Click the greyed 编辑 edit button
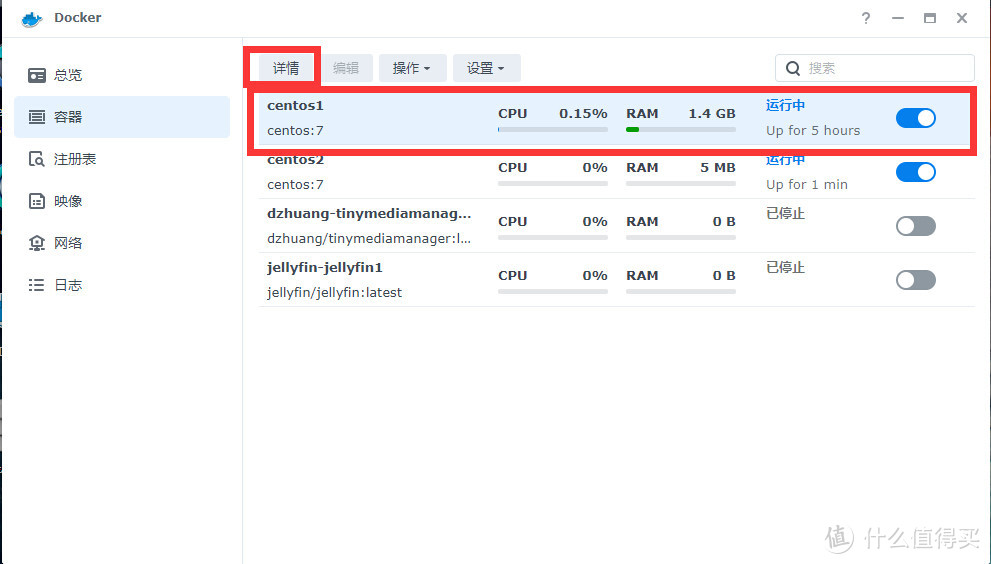 (346, 68)
